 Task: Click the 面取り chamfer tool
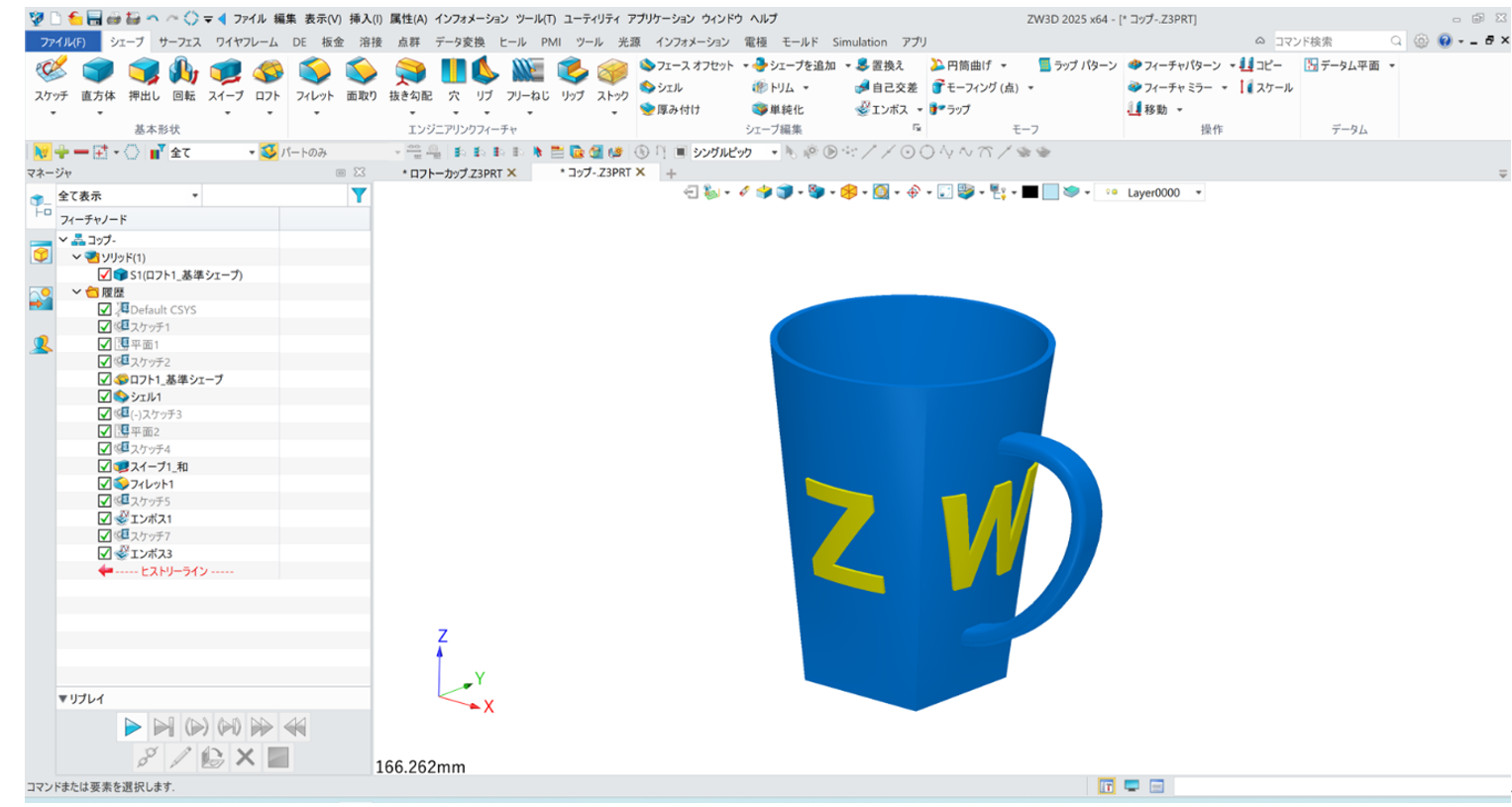(362, 79)
